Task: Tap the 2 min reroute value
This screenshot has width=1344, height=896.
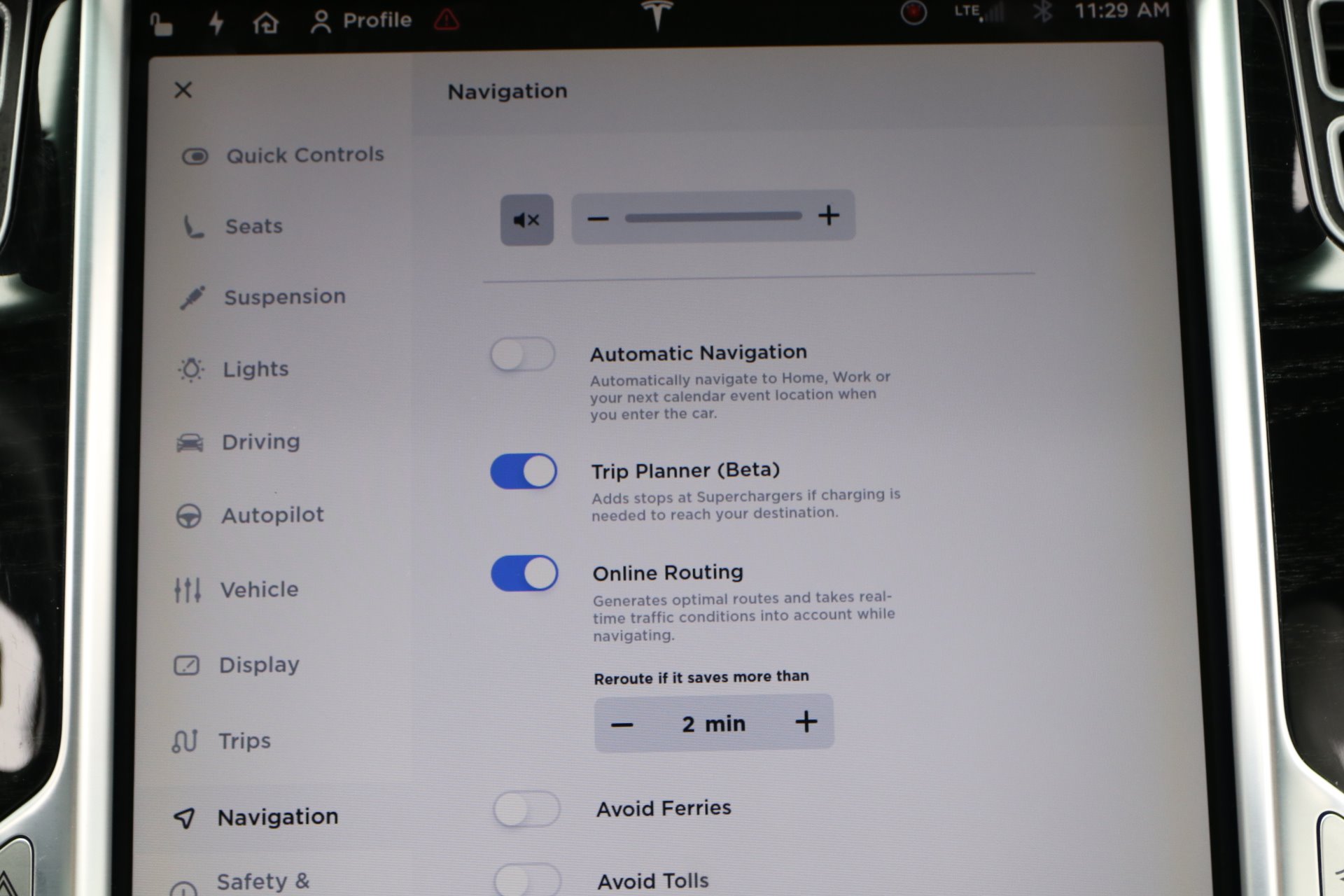Action: point(714,724)
